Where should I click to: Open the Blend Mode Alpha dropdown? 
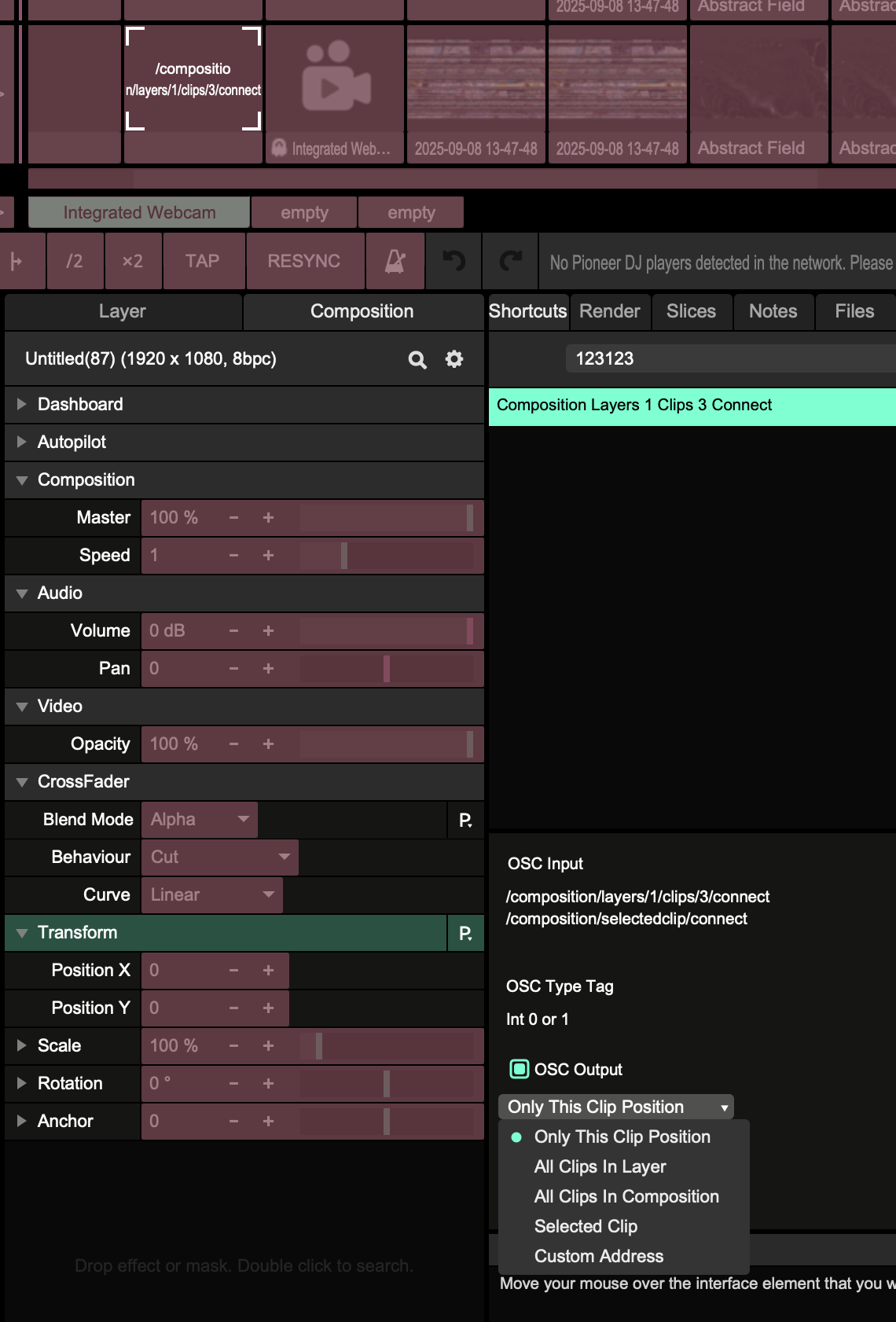pos(200,820)
